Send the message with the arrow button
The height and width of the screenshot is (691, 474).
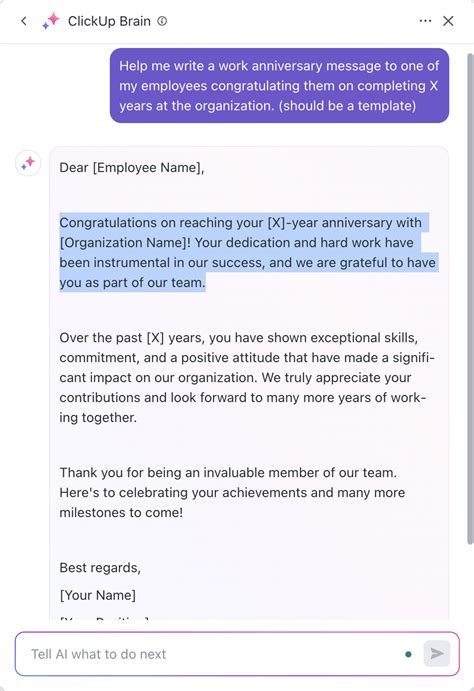click(x=437, y=654)
